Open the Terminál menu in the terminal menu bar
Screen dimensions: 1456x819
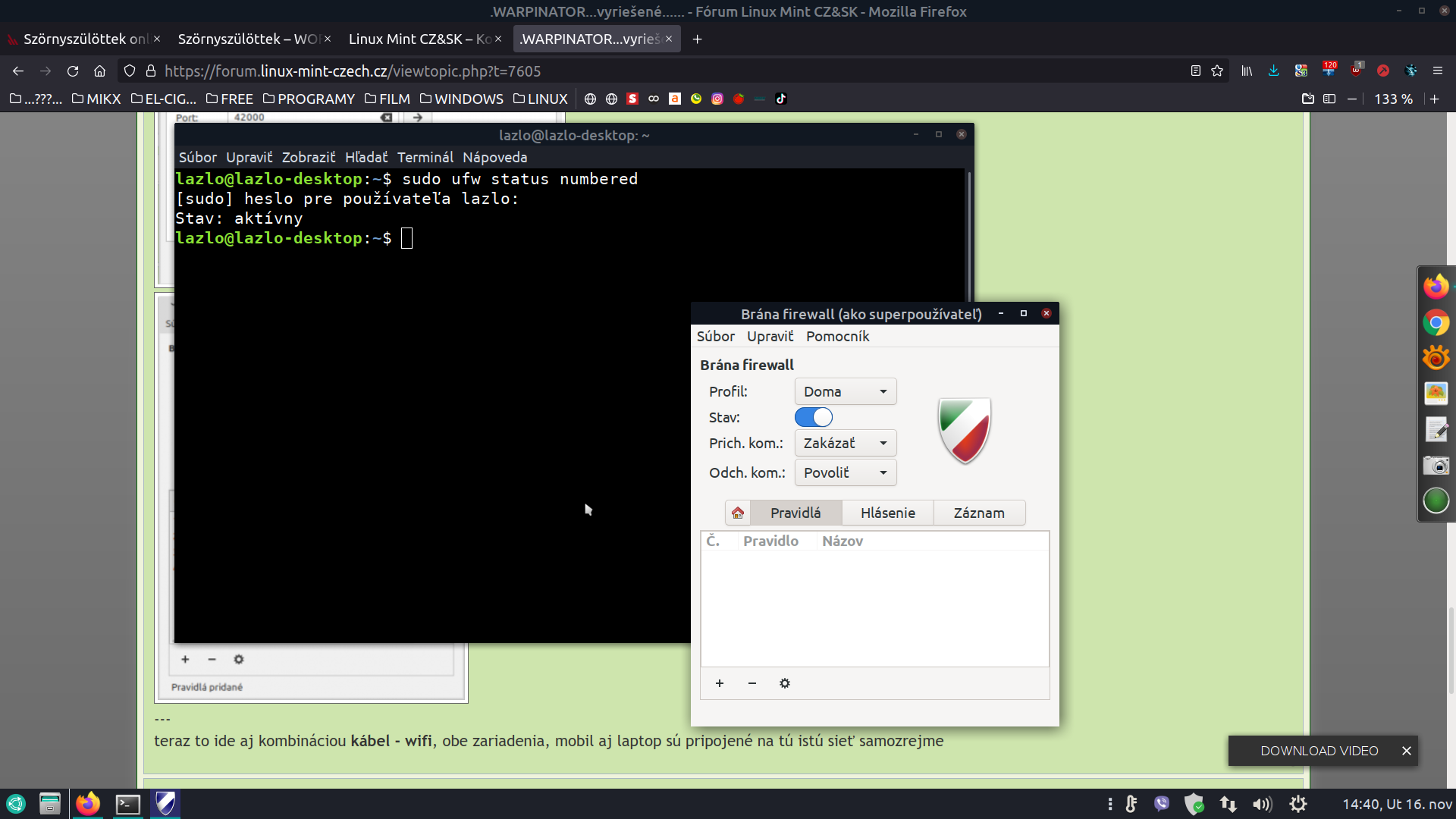pyautogui.click(x=425, y=157)
